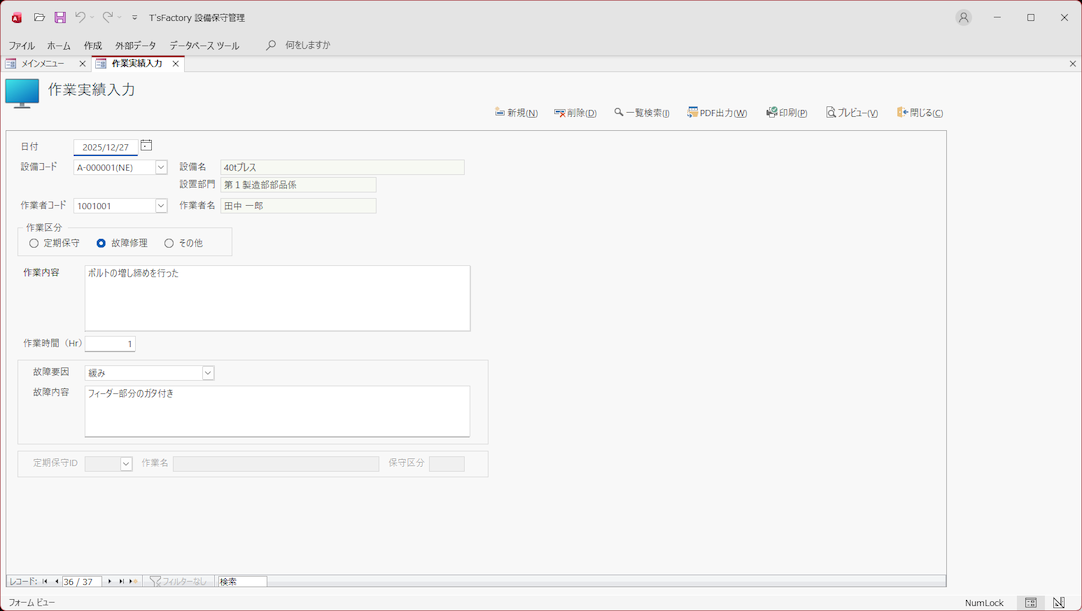Image resolution: width=1082 pixels, height=611 pixels.
Task: Select the 定期保守 radio option
Action: click(x=34, y=243)
